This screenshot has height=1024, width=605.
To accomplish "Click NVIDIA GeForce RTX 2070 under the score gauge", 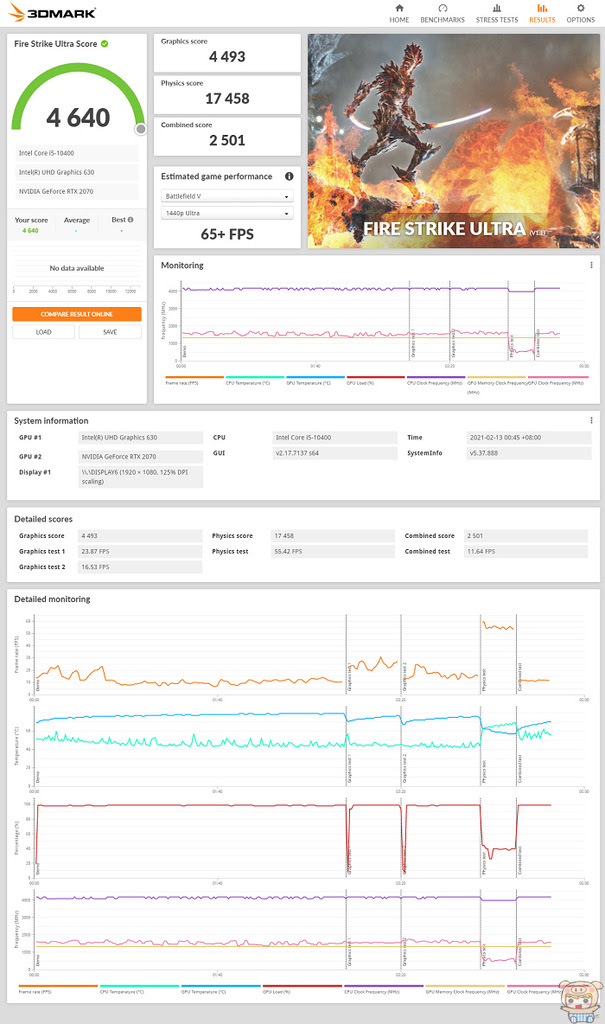I will (x=76, y=191).
